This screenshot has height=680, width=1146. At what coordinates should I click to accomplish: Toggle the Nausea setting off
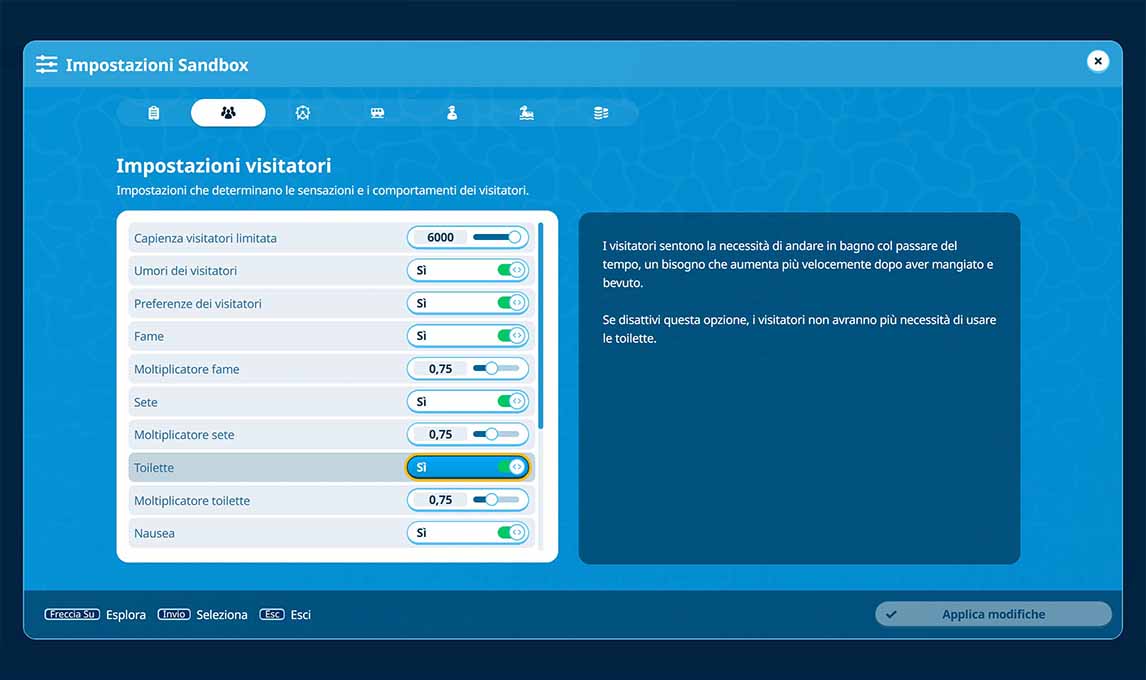(510, 533)
